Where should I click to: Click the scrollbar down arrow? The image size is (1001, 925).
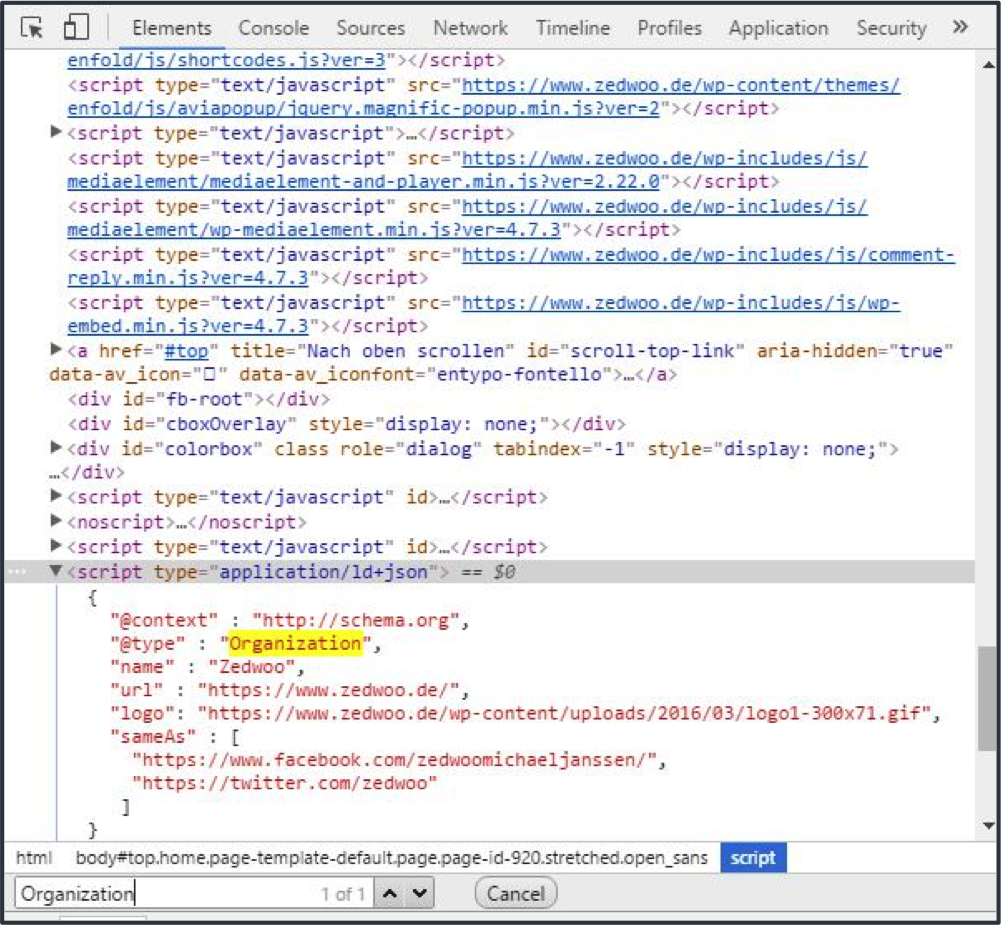click(988, 825)
